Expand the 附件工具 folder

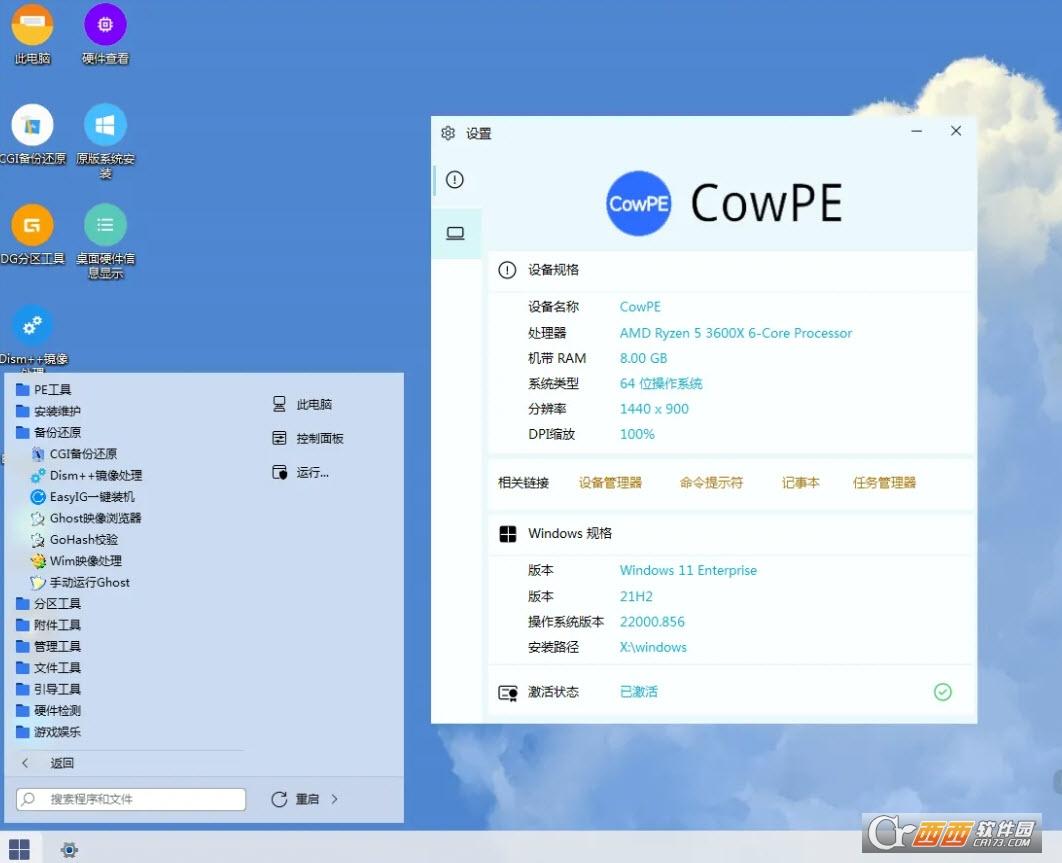point(48,625)
